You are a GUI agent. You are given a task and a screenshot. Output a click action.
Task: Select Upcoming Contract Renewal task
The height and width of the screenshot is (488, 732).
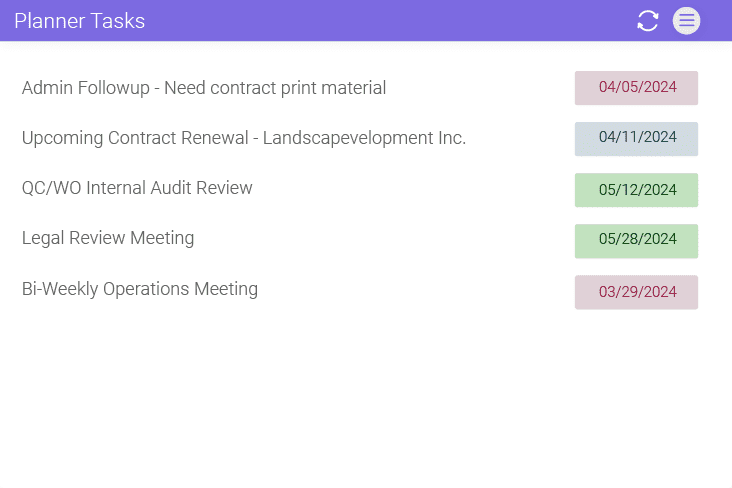click(244, 138)
